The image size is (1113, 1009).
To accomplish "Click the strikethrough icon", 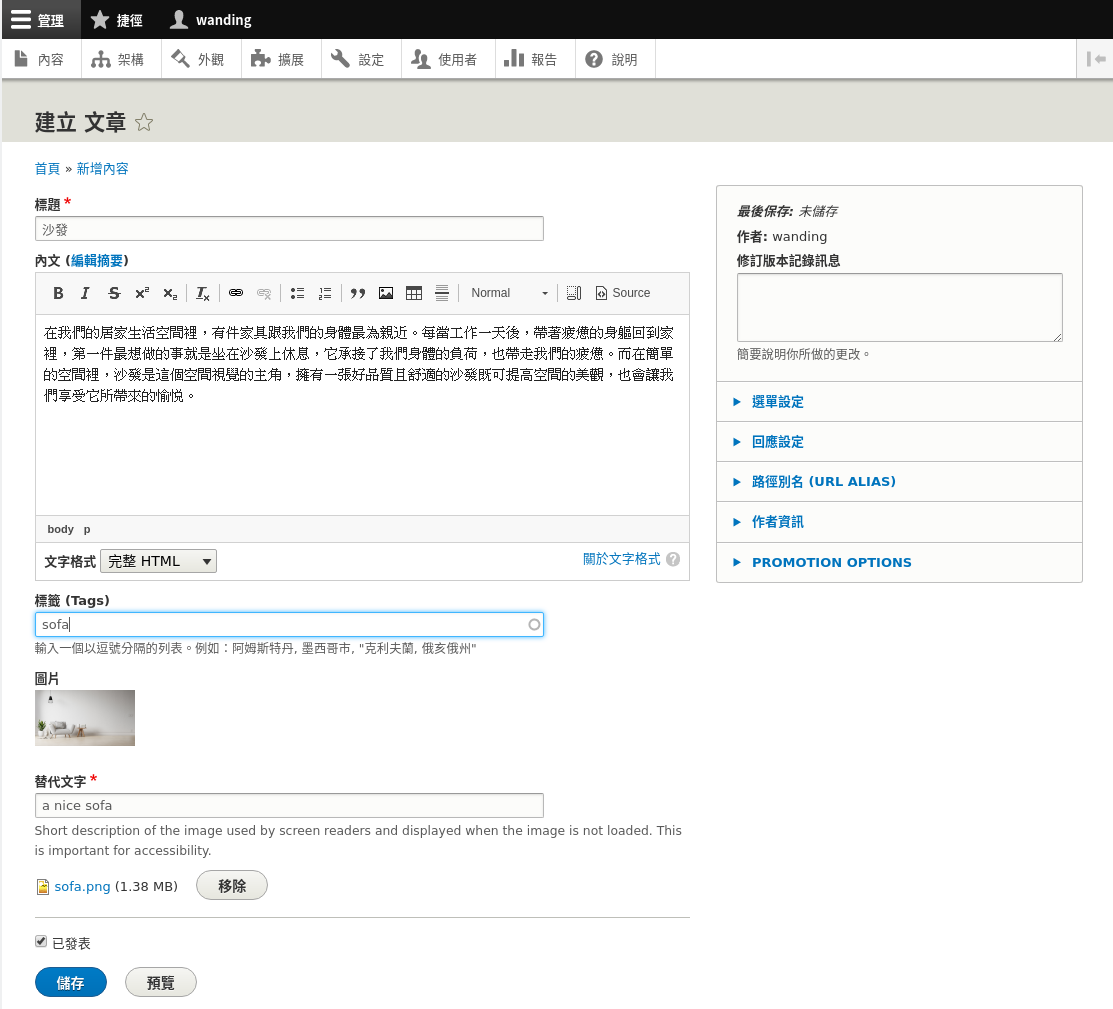I will point(114,293).
